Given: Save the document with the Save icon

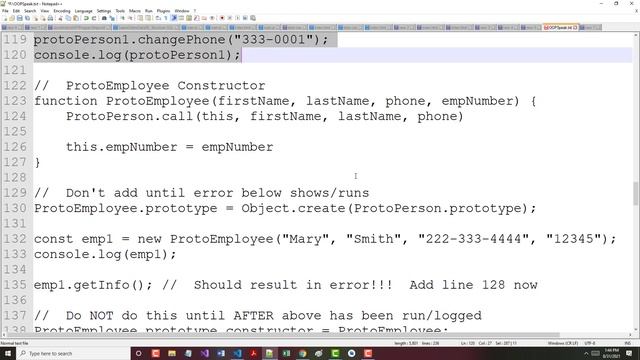Looking at the screenshot, I should point(20,18).
